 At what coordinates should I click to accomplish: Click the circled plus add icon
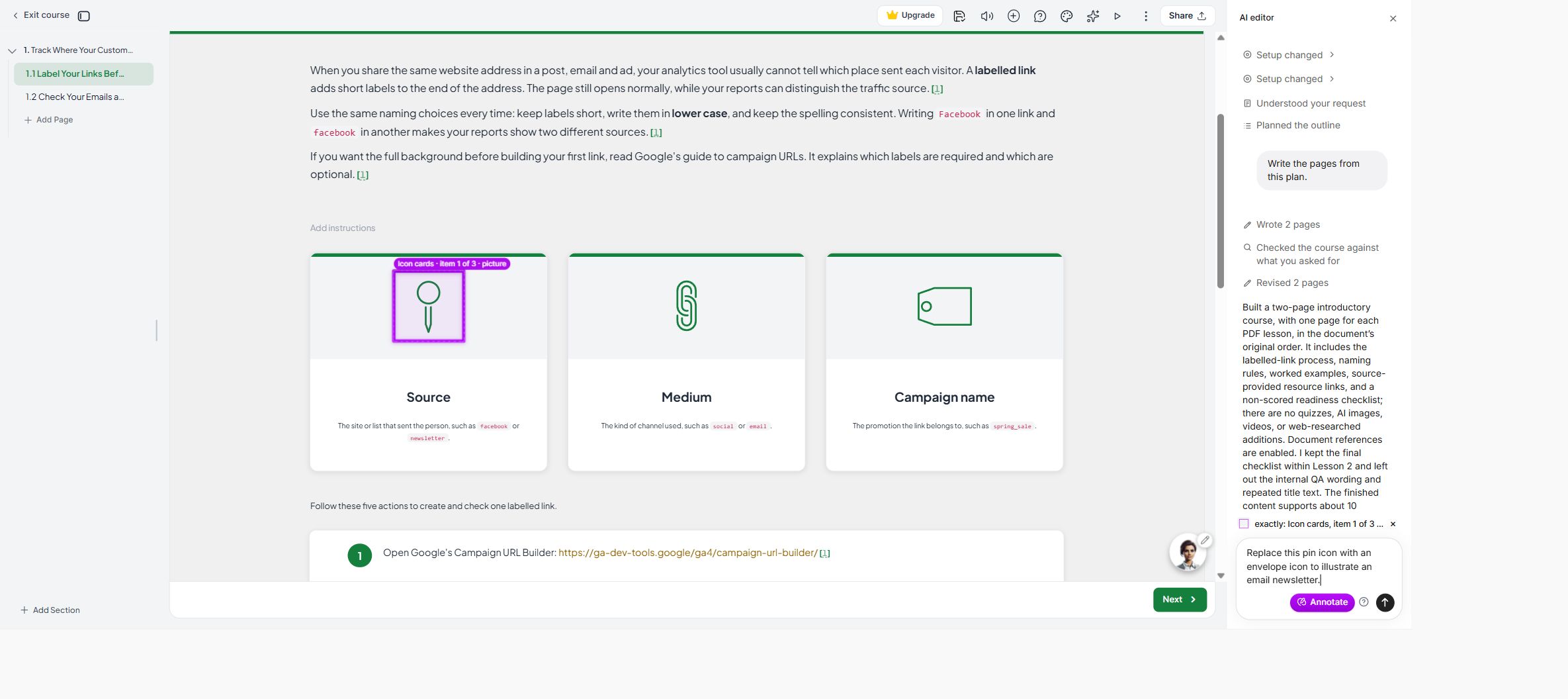[1014, 16]
